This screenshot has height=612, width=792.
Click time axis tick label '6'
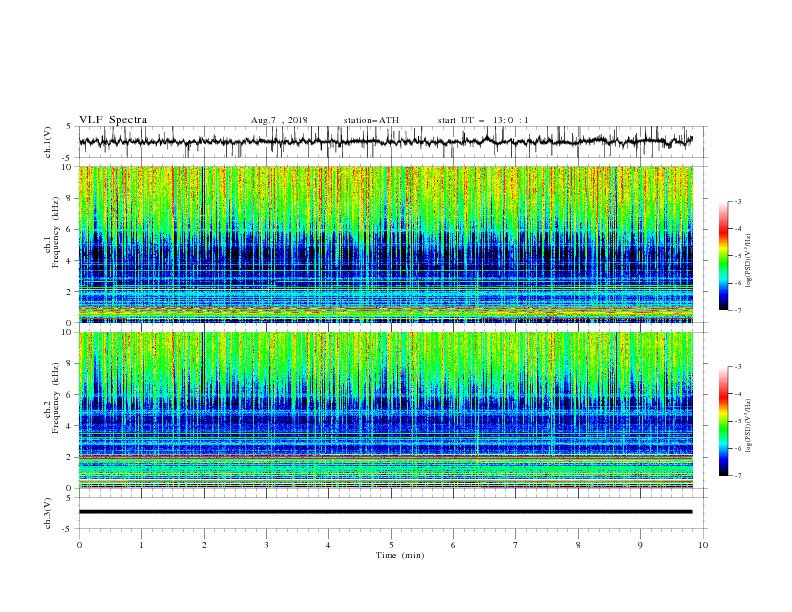[x=453, y=545]
